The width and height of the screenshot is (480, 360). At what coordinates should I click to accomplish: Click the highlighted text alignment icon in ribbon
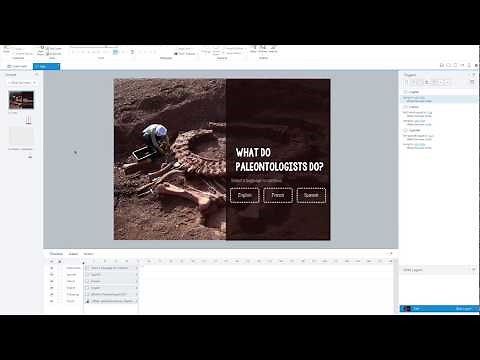[115, 52]
